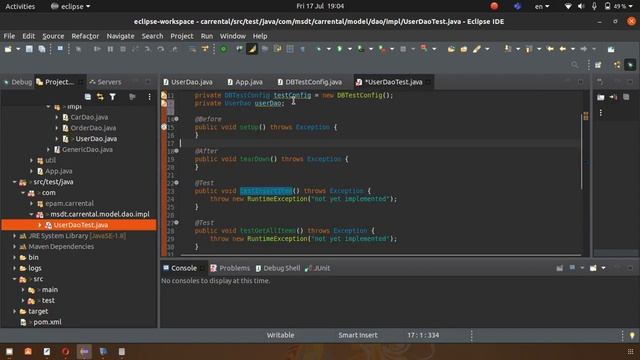
Task: Click the Open Type icon
Action: [x=451, y=49]
